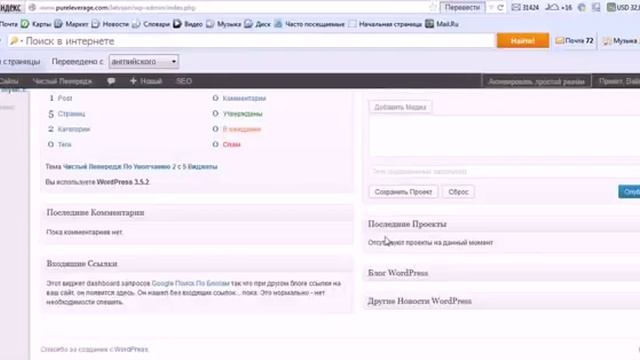This screenshot has width=640, height=360.
Task: Click the comments bubble icon in admin bar
Action: point(111,81)
